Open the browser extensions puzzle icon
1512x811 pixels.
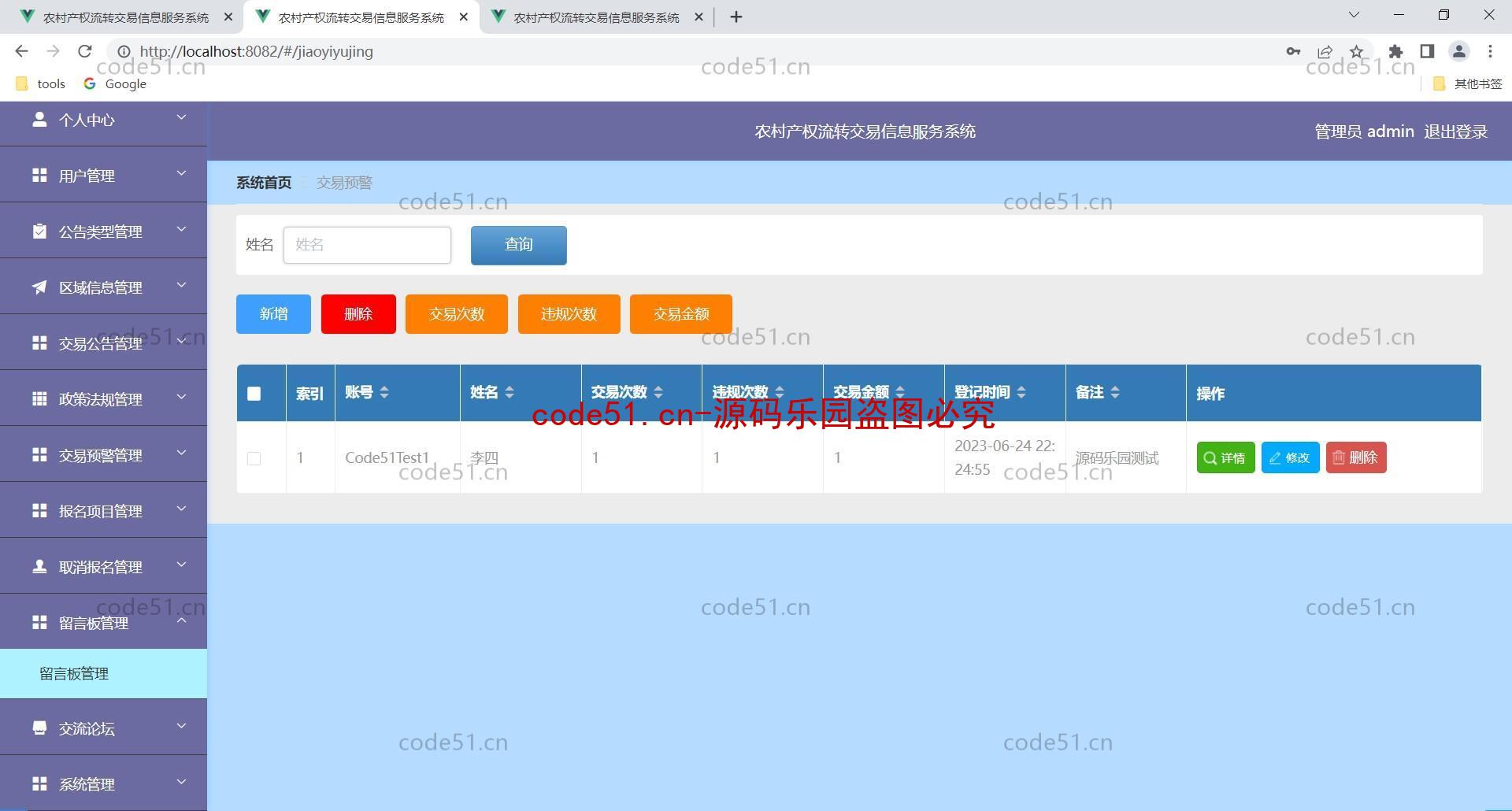(1395, 51)
